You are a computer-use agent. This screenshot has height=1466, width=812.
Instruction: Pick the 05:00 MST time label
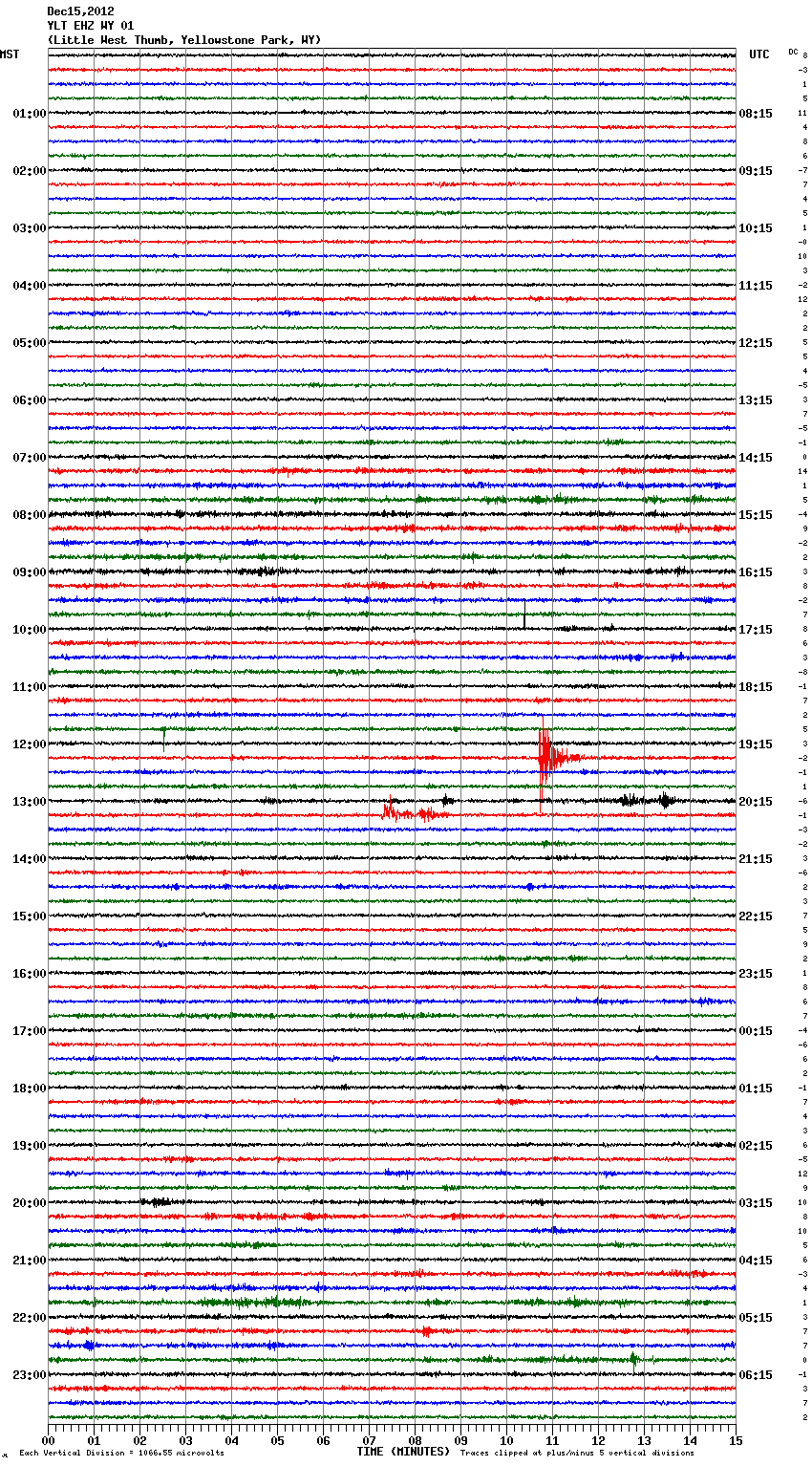[x=30, y=343]
